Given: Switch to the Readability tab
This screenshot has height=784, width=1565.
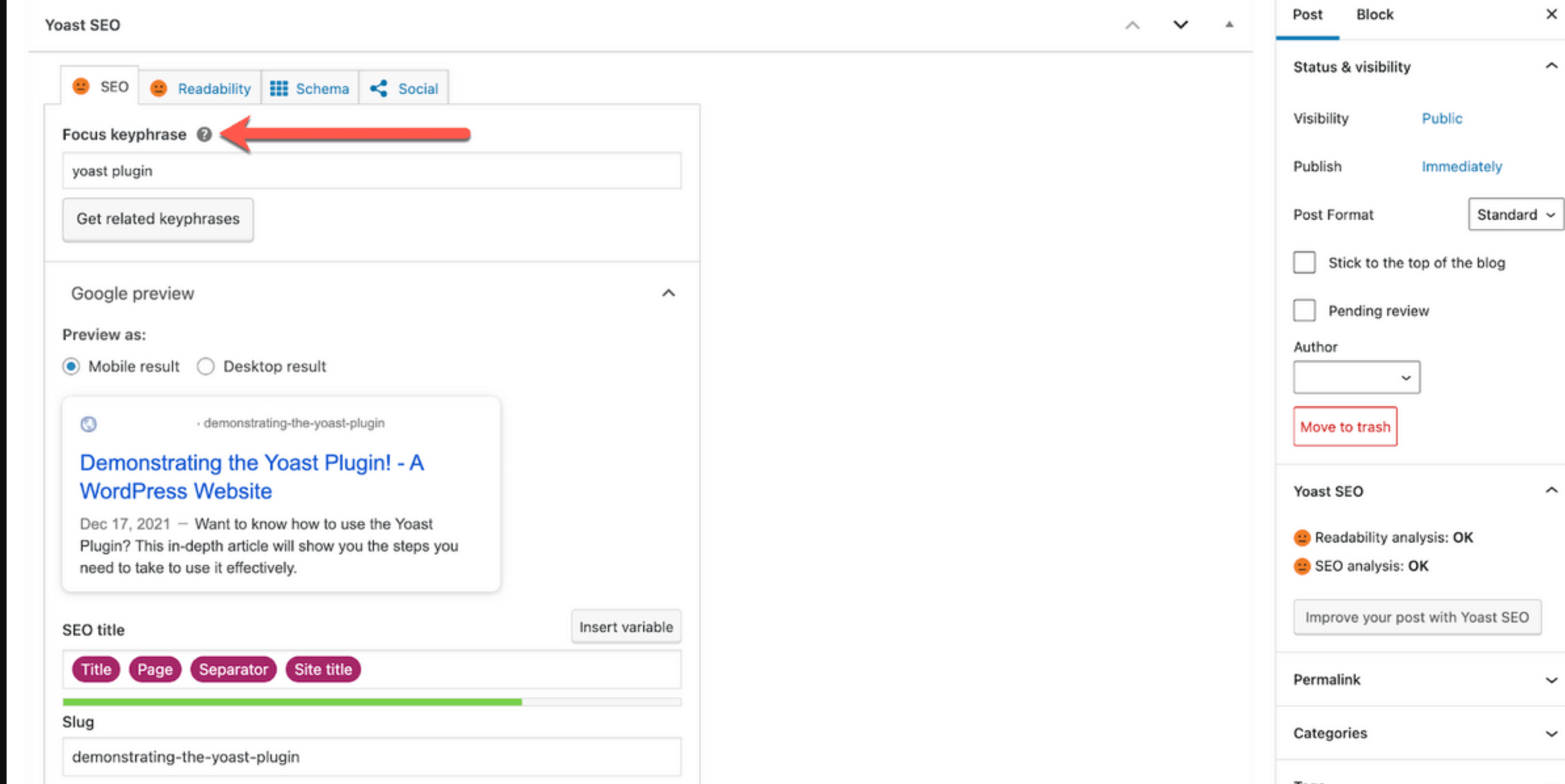Looking at the screenshot, I should [200, 88].
